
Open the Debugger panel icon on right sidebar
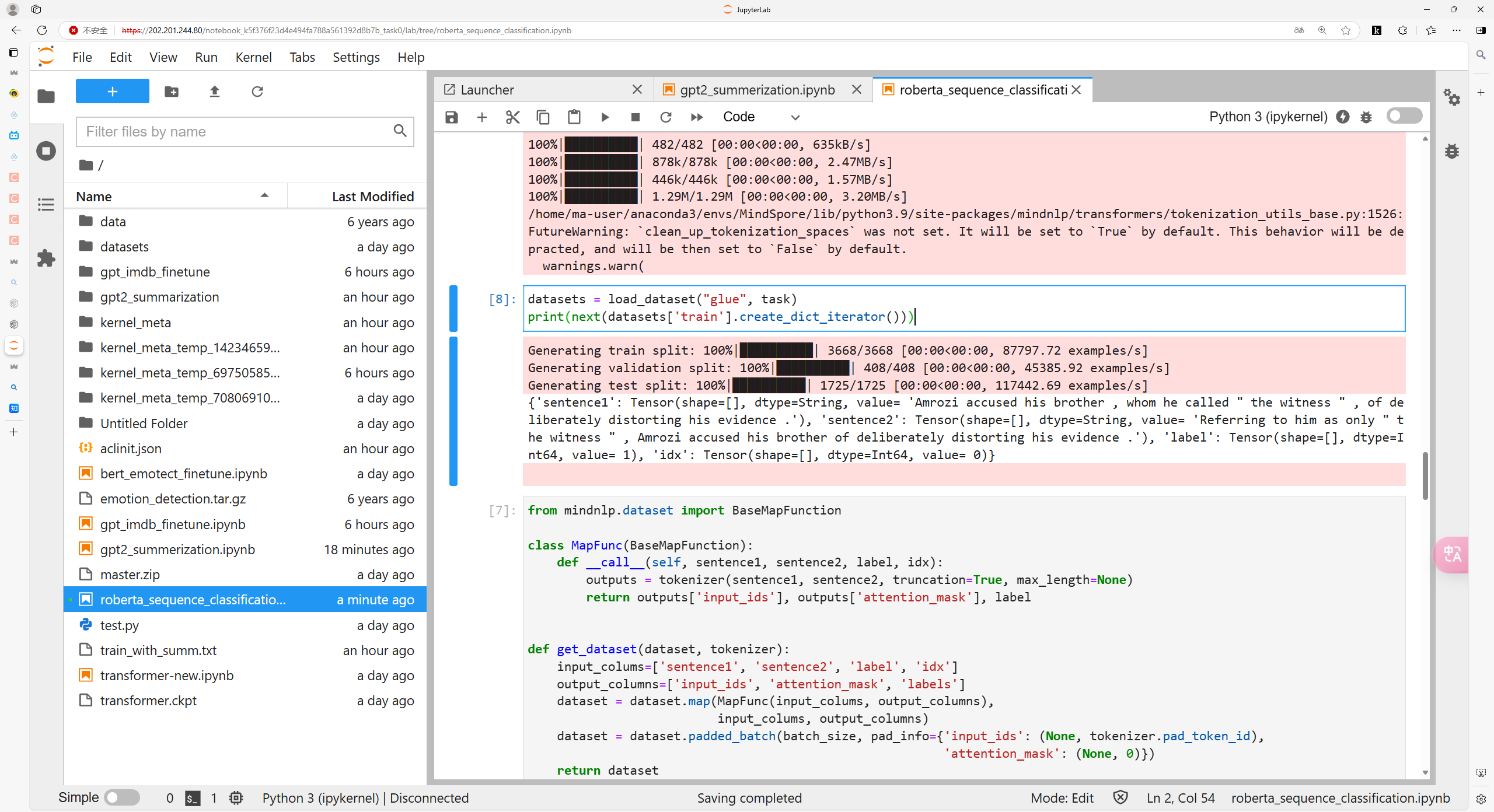coord(1451,150)
